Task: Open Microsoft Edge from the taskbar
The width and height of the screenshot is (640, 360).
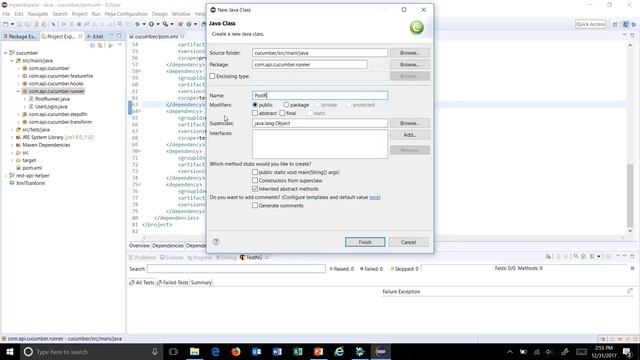Action: pos(216,351)
